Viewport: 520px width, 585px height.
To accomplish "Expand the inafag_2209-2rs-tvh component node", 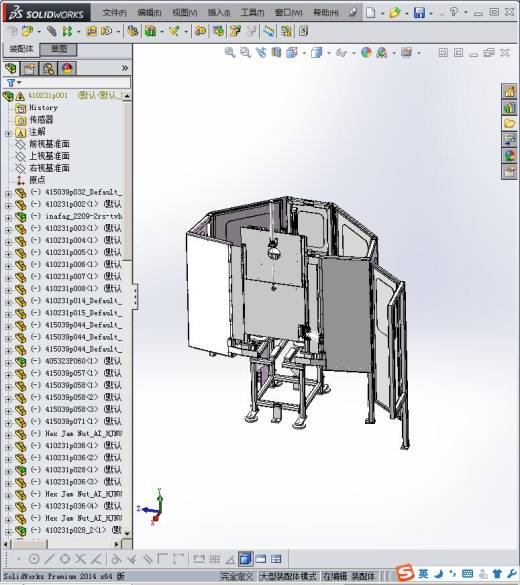I will [x=8, y=217].
